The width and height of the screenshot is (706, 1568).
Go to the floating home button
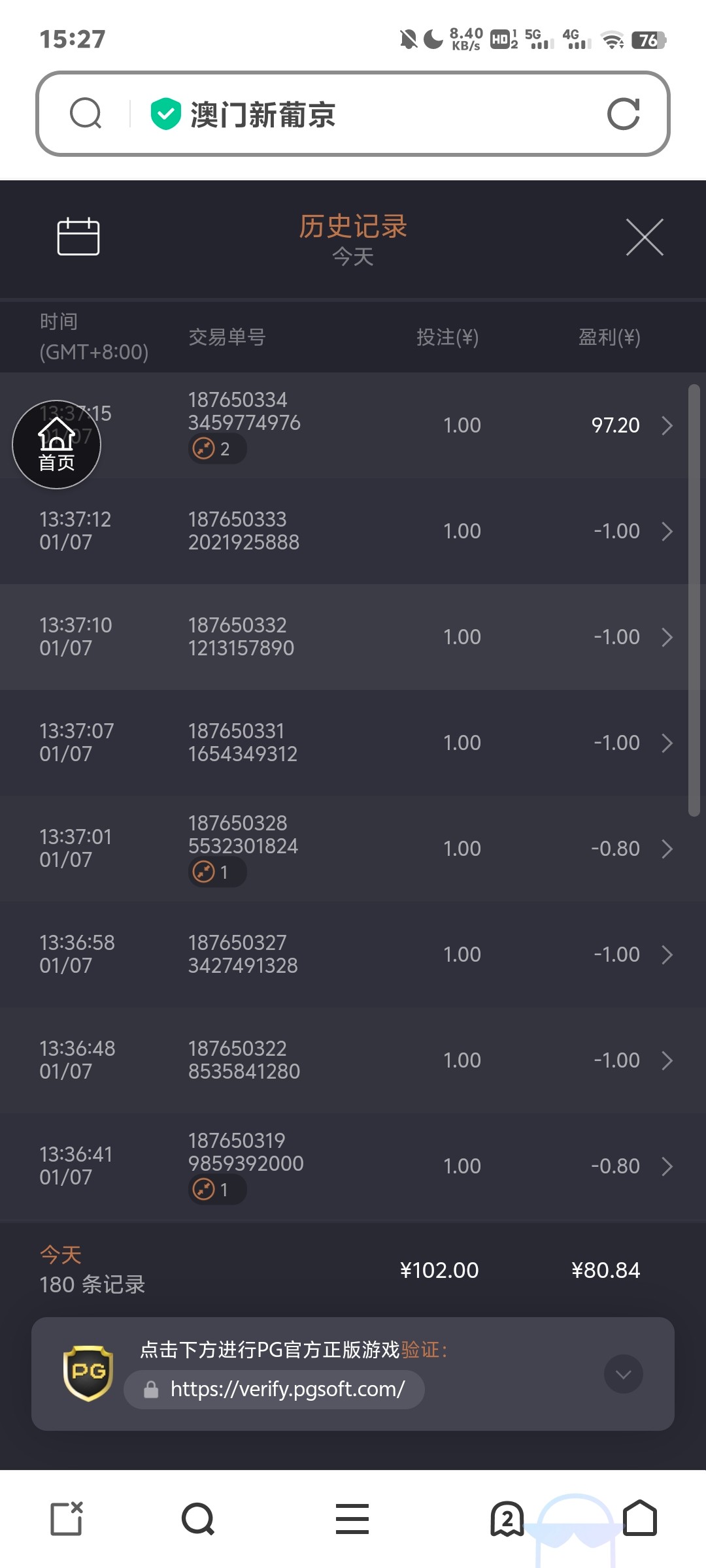(57, 444)
